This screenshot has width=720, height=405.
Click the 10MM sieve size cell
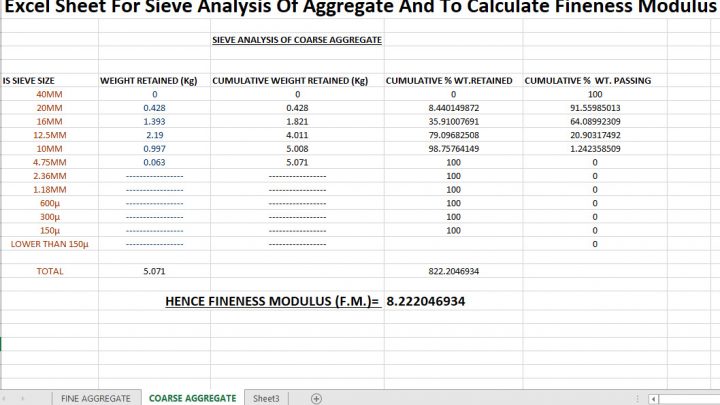(49, 149)
